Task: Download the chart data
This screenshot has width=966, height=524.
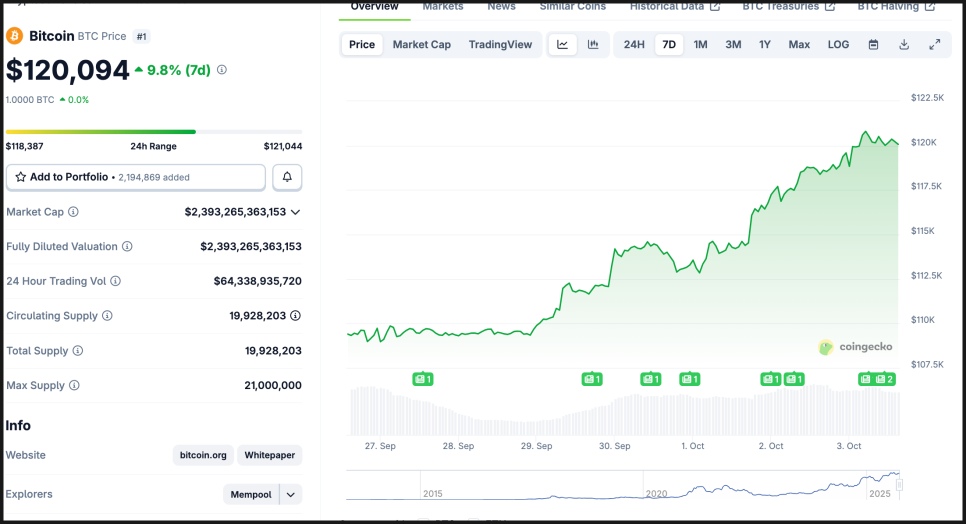Action: (x=904, y=45)
